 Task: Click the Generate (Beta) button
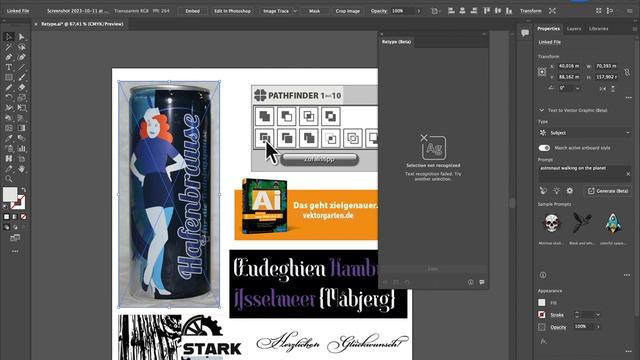[608, 191]
